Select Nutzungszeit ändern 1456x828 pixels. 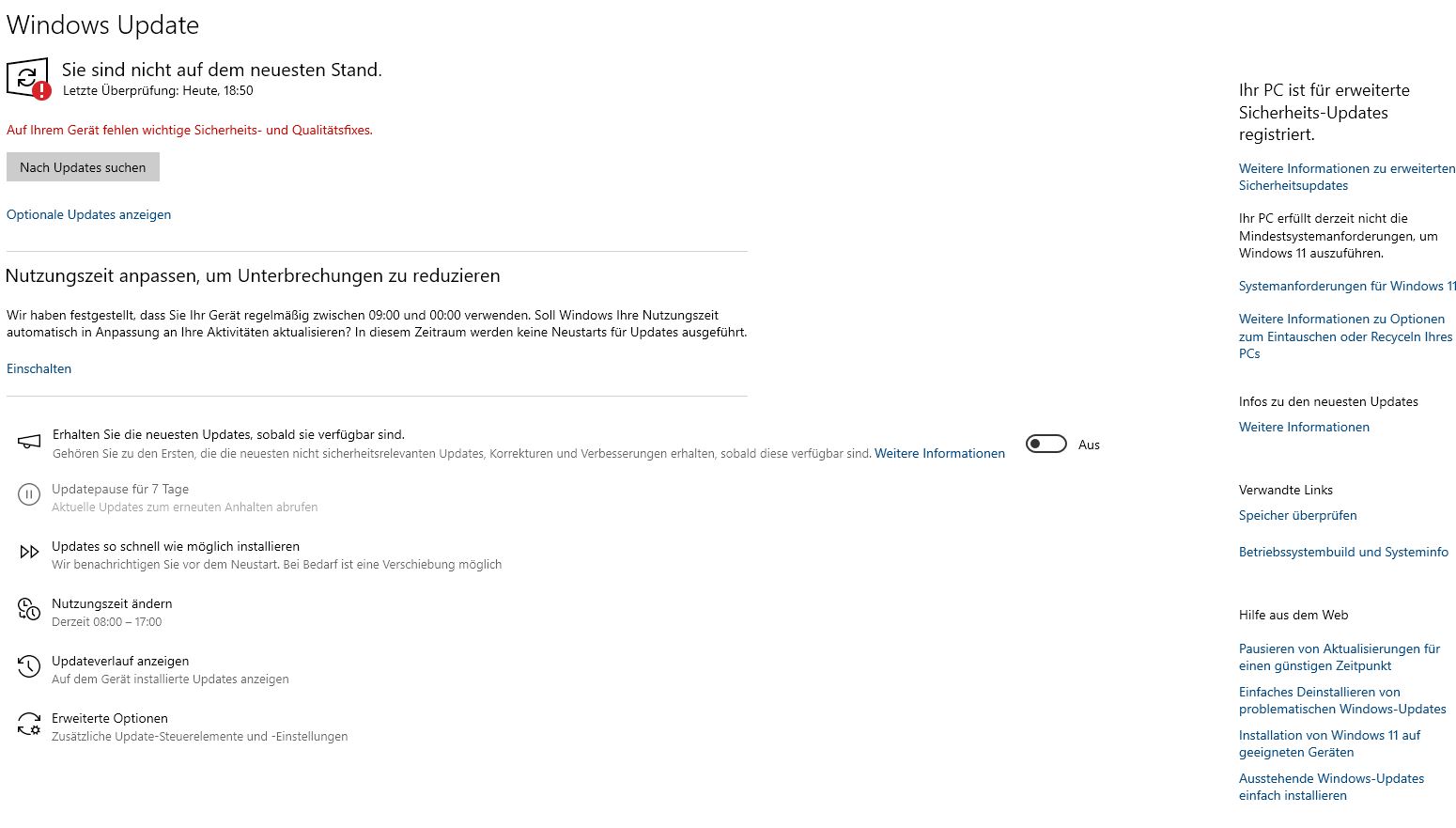tap(112, 604)
